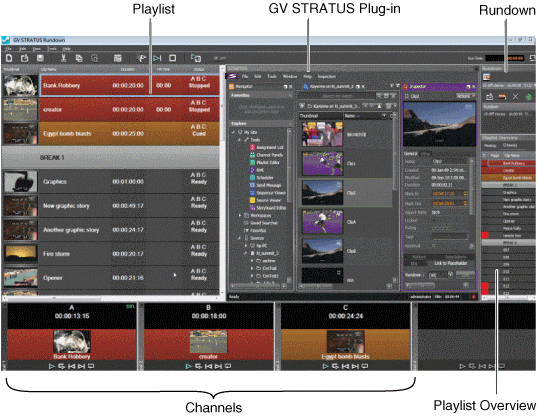Image resolution: width=537 pixels, height=416 pixels.
Task: Click the Cut scissors toolbar icon
Action: (x=63, y=58)
